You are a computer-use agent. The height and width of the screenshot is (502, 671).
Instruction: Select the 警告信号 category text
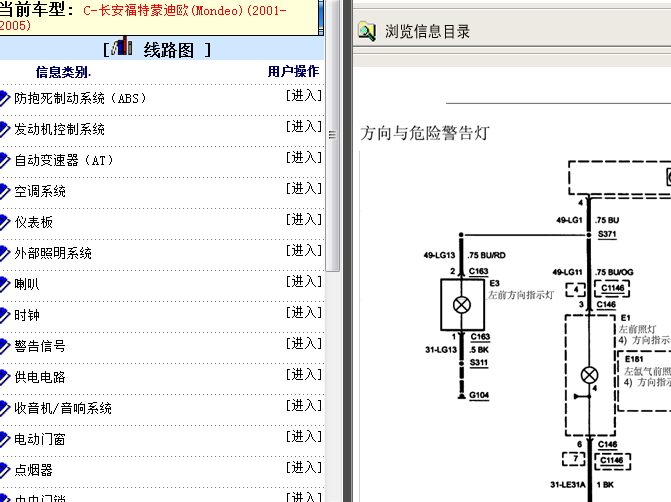[x=40, y=346]
